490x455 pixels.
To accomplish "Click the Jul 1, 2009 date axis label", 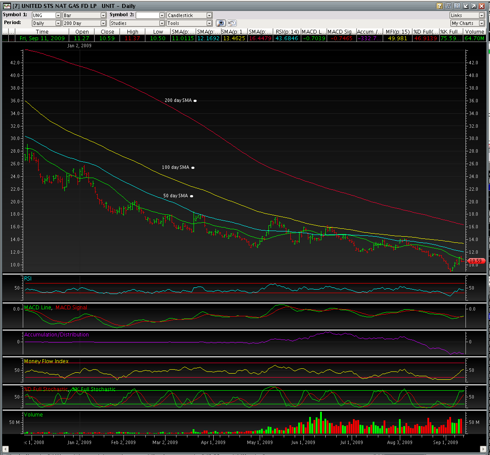I will click(351, 442).
